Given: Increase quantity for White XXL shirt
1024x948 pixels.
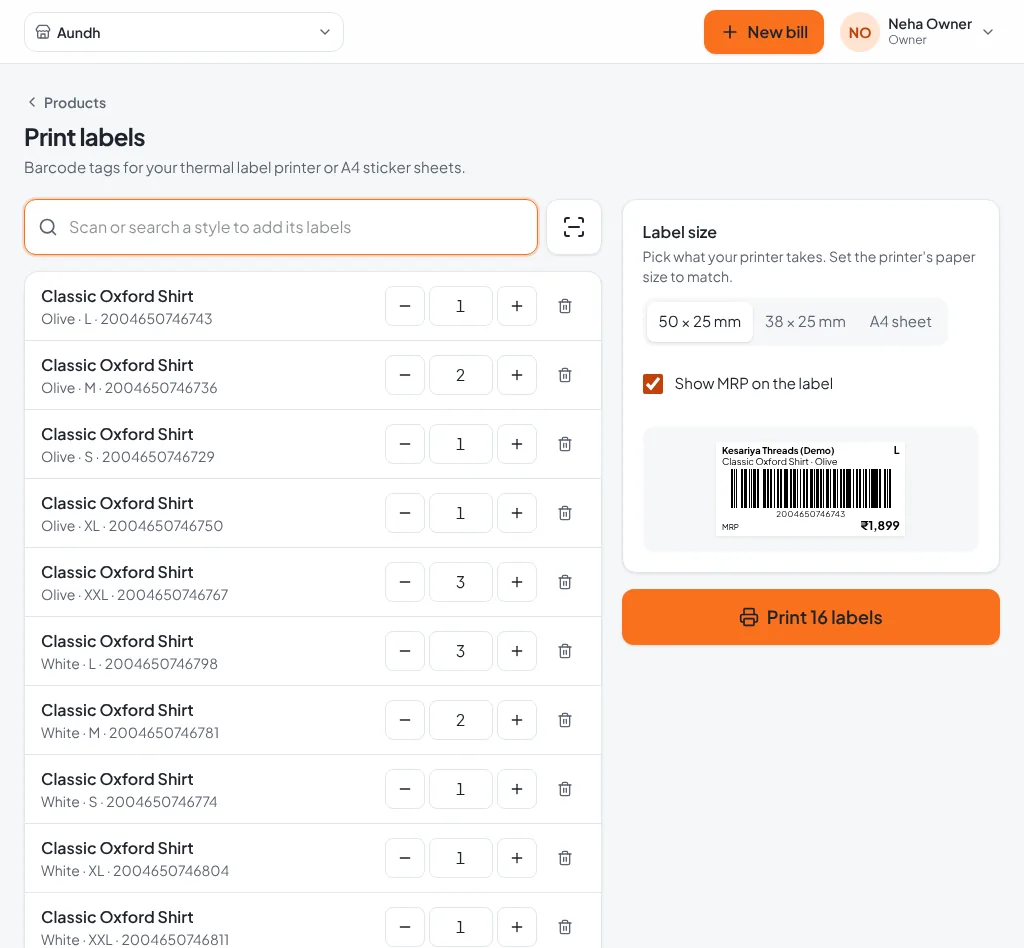Looking at the screenshot, I should [x=517, y=927].
